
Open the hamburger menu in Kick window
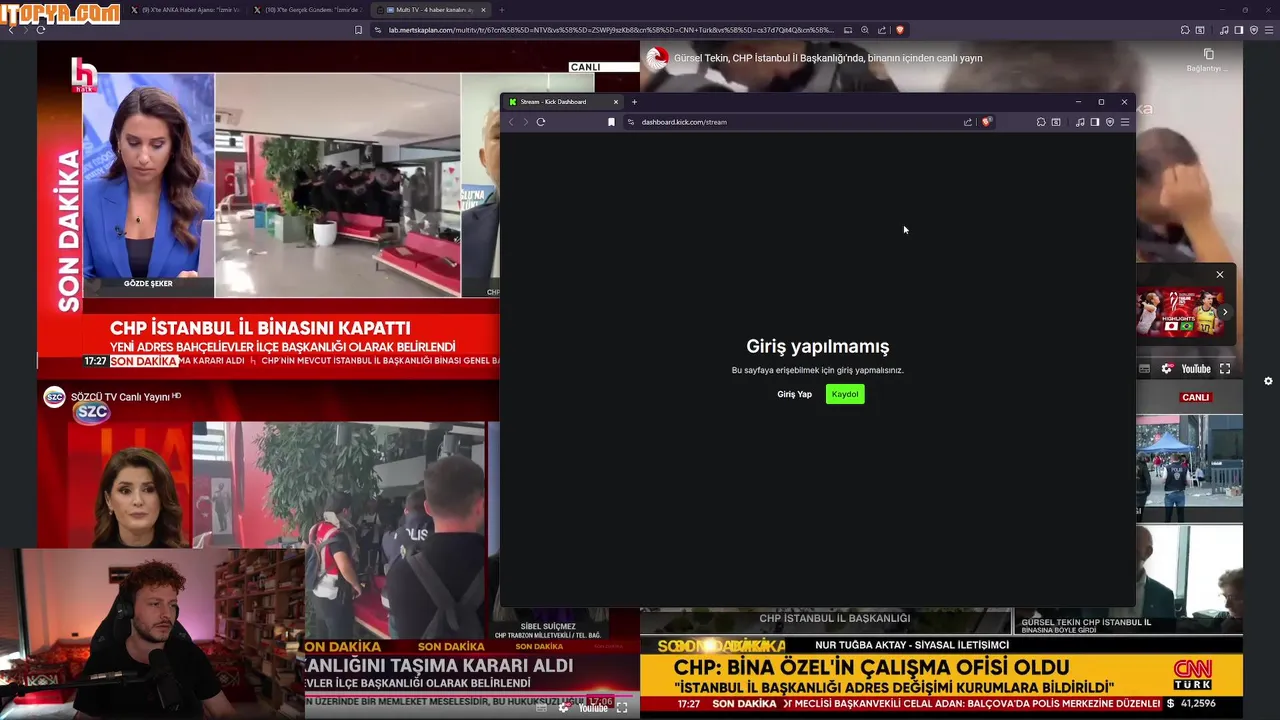1125,122
